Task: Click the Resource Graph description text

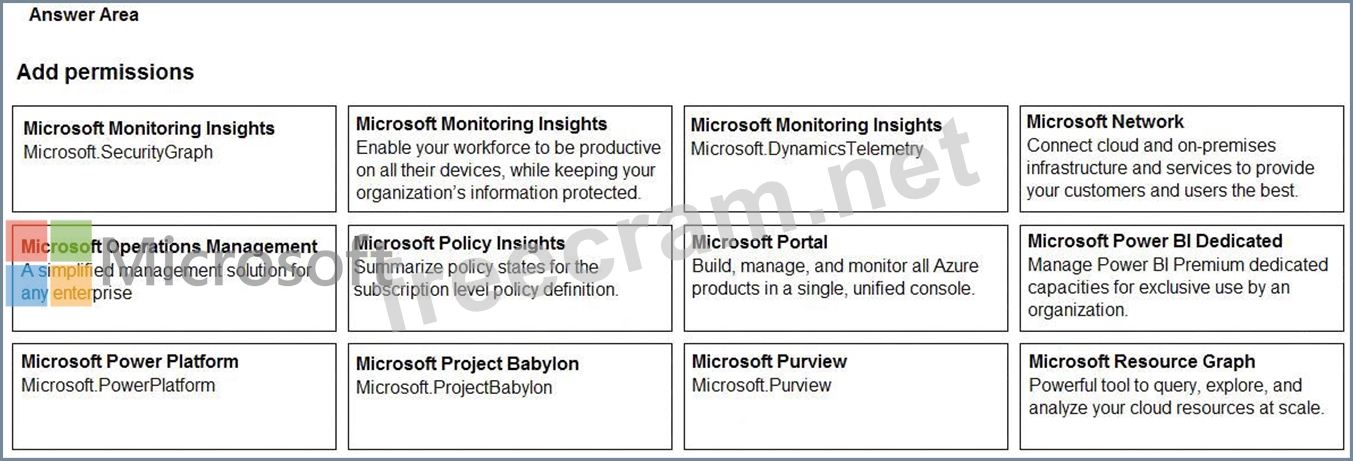Action: [1176, 397]
